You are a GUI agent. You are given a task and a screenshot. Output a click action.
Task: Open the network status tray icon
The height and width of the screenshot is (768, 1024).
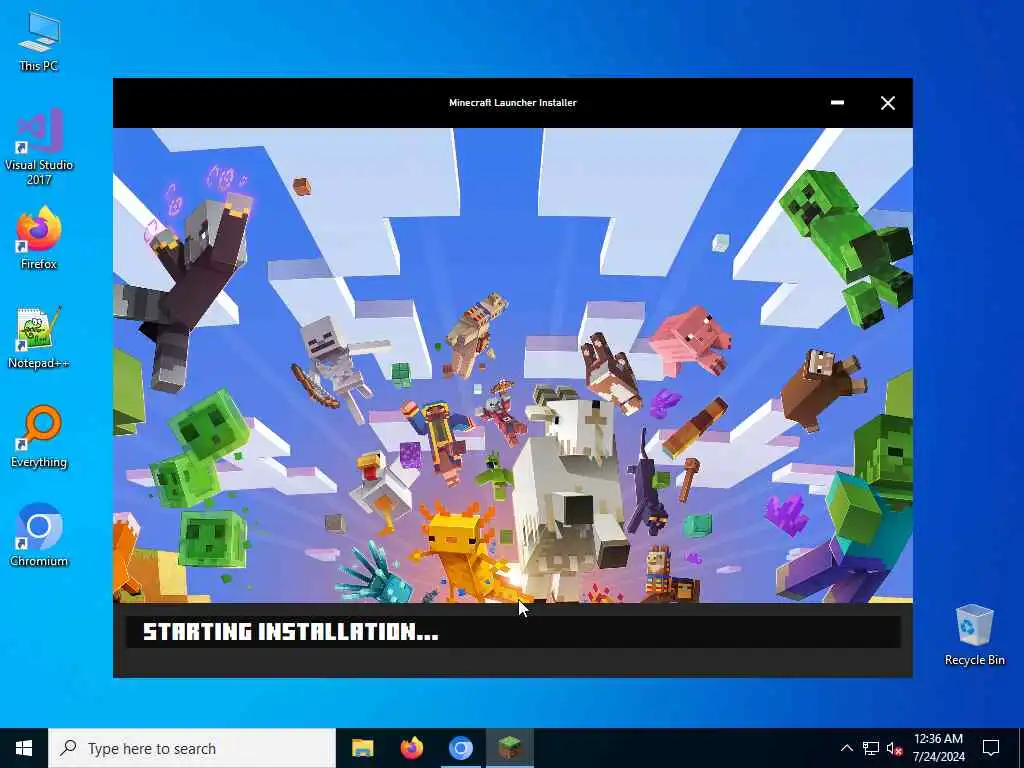tap(871, 748)
